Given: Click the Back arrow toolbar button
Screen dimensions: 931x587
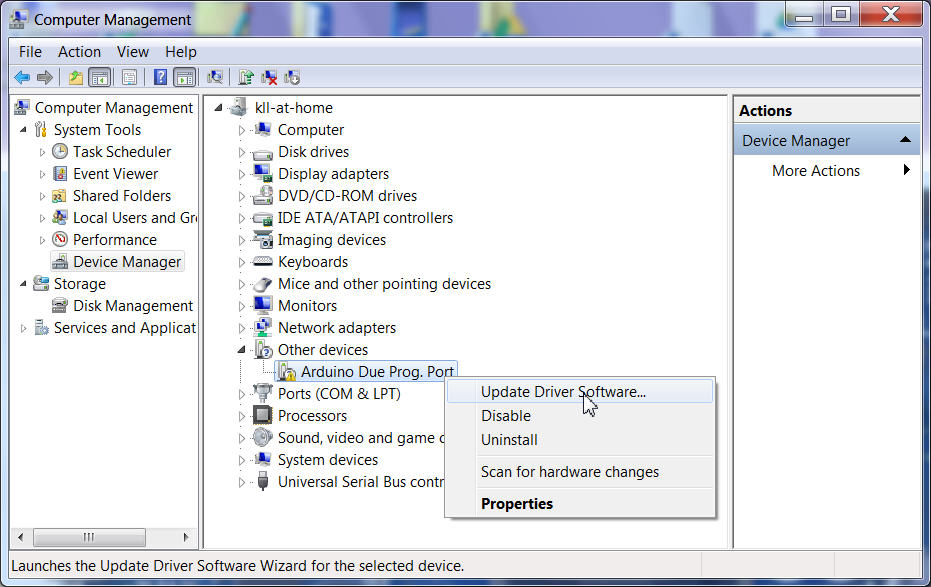Looking at the screenshot, I should tap(22, 77).
